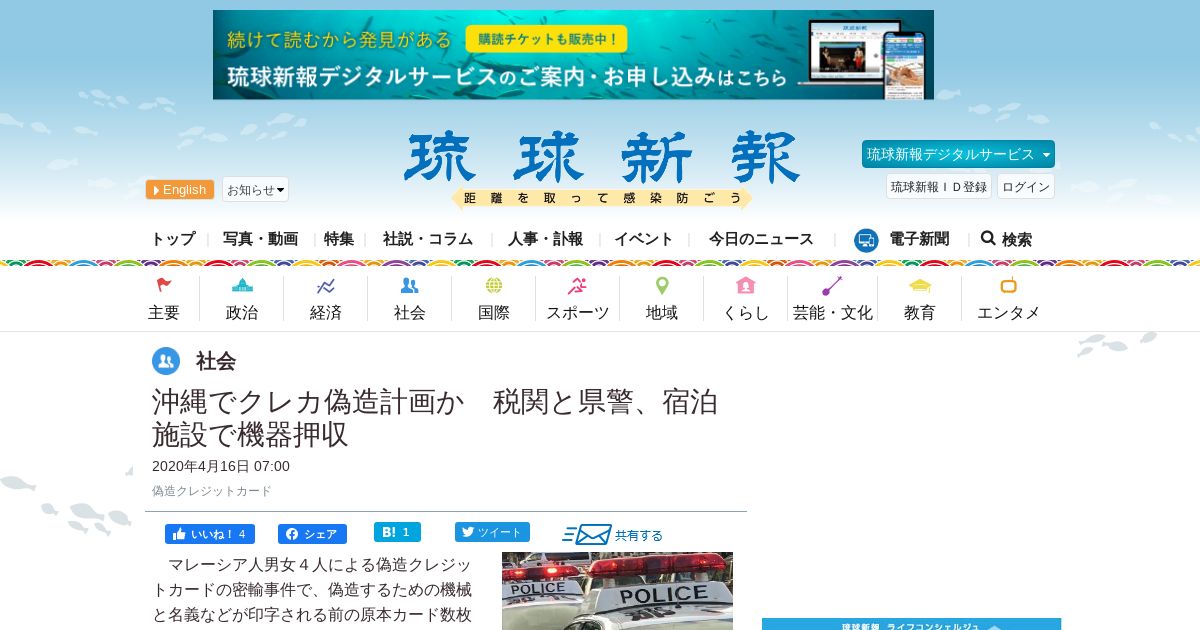Click Hatena B! bookmark button

click(x=397, y=532)
